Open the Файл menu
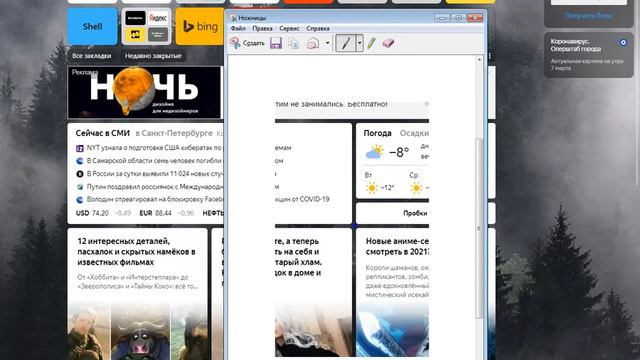Screen dimensions: 640x360 (x=238, y=29)
